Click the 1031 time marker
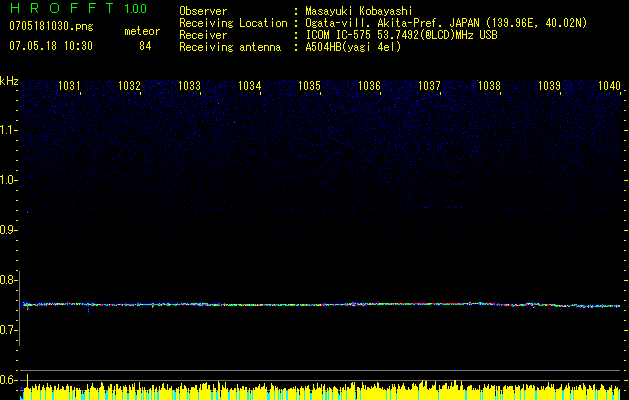This screenshot has height=400, width=629. (x=70, y=87)
